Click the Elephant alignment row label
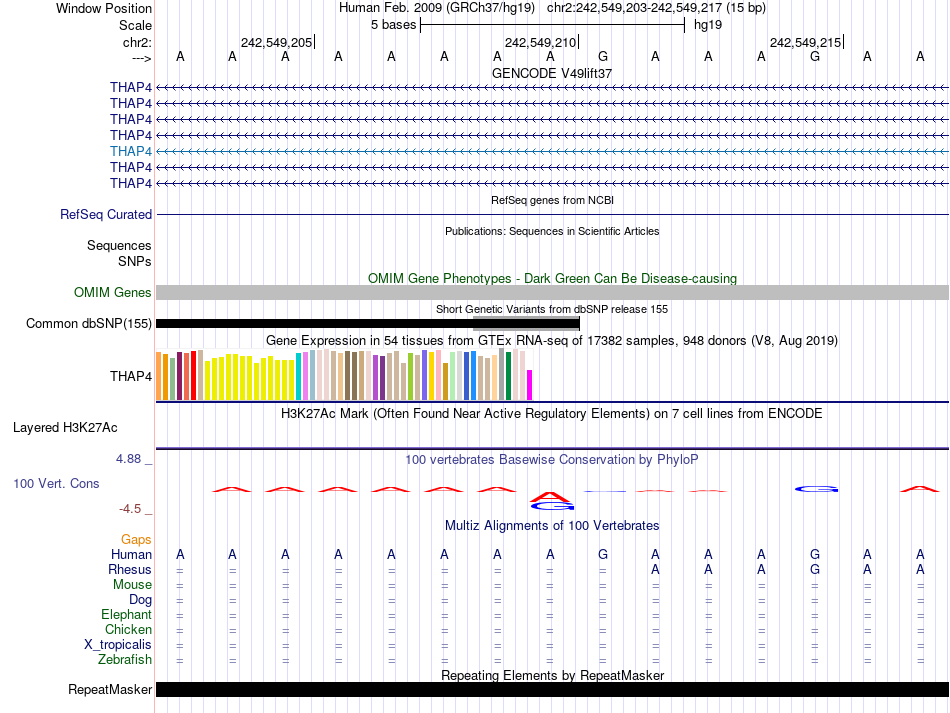This screenshot has height=713, width=950. point(126,615)
